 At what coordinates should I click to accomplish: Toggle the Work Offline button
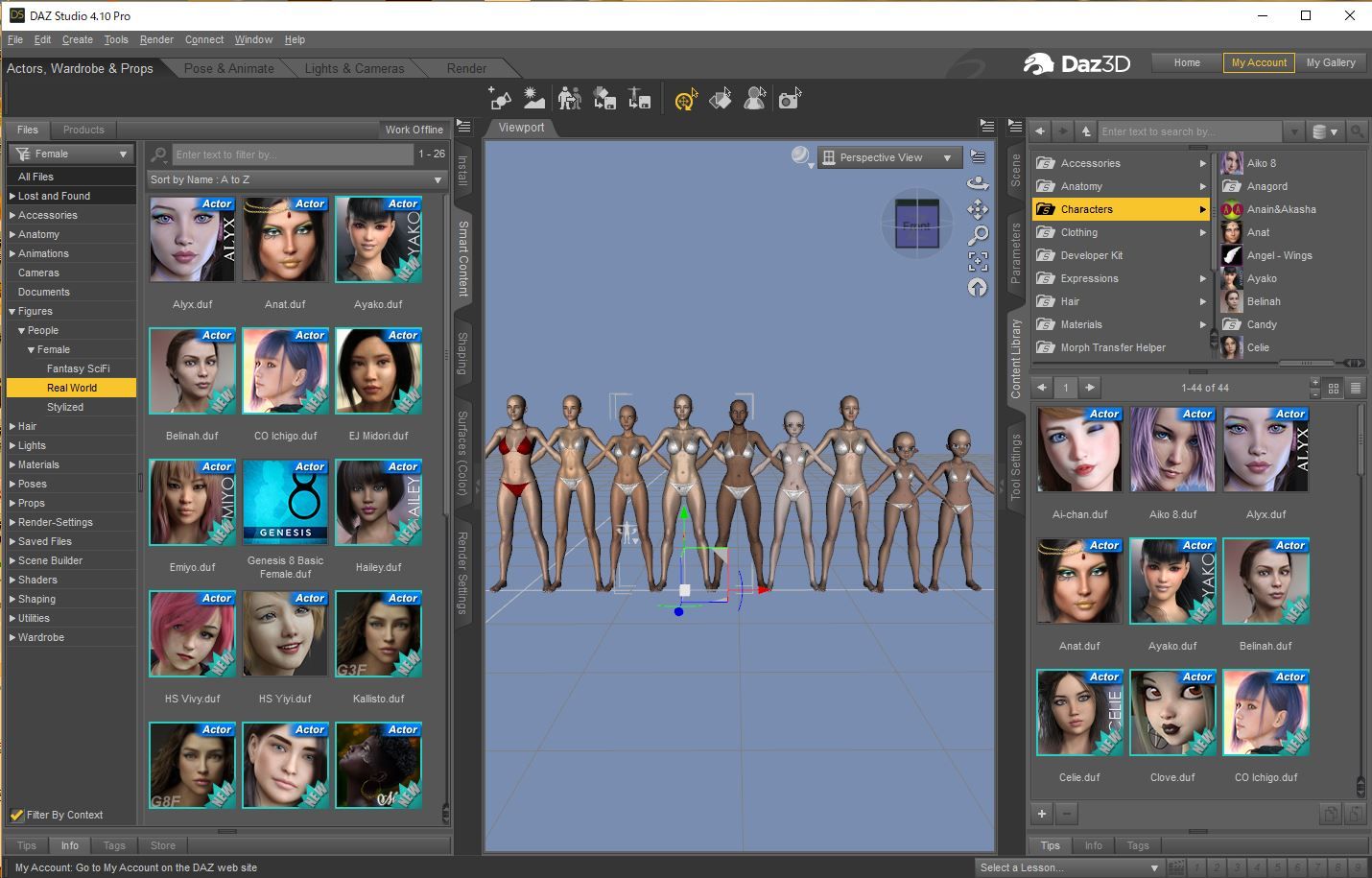click(414, 130)
